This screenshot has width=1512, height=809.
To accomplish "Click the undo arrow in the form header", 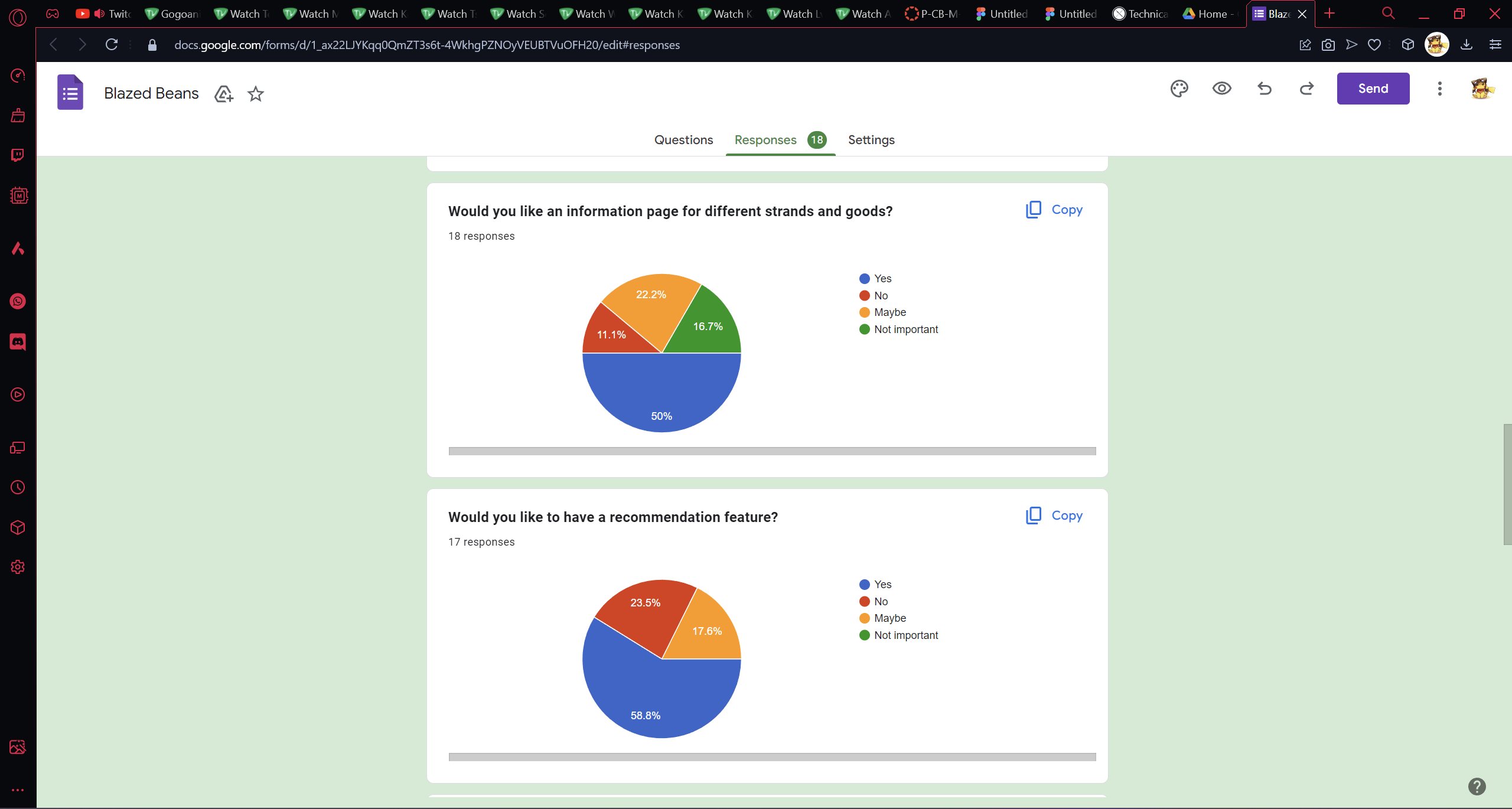I will coord(1265,89).
